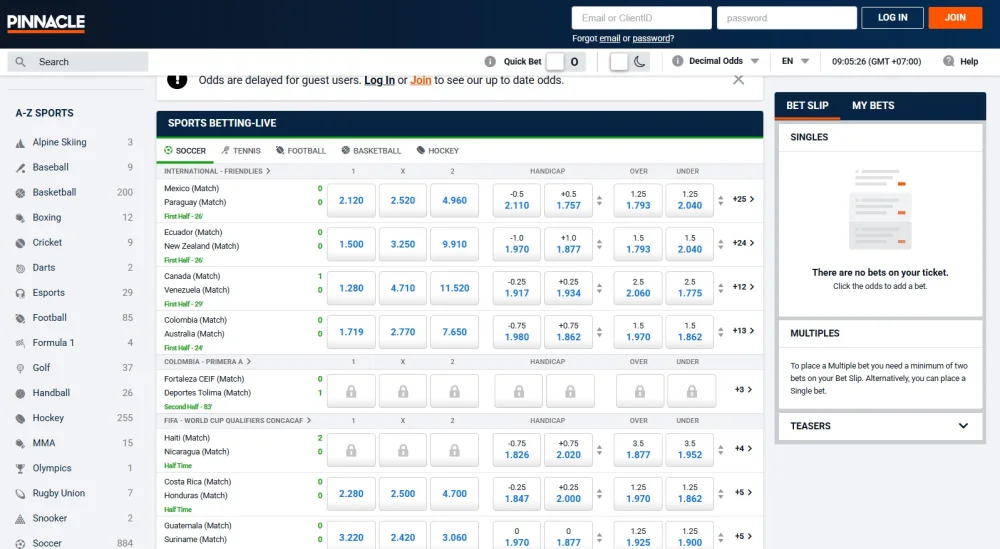Viewport: 1000px width, 549px height.
Task: Select Colombia handicap -0.75 at 1.980
Action: [x=517, y=332]
